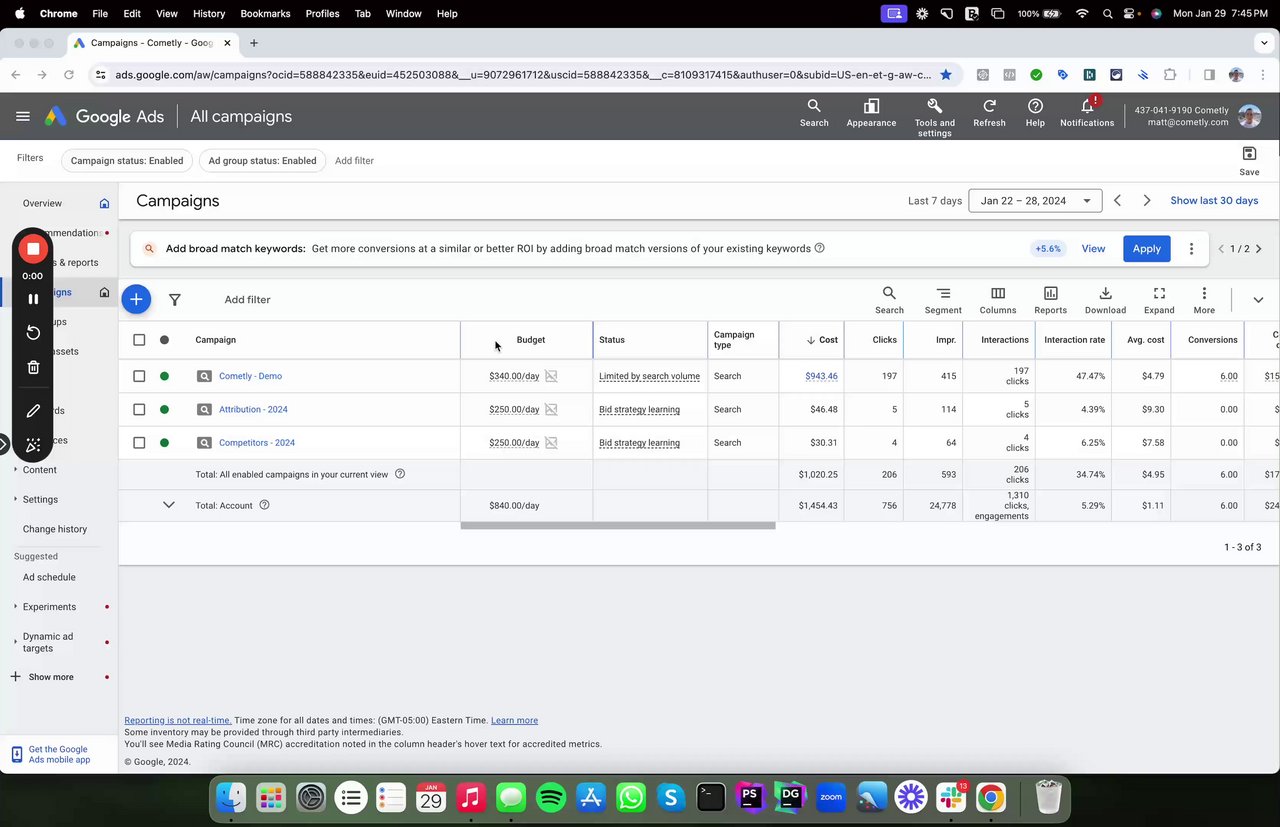The image size is (1280, 827).
Task: Apply the broad match recommendation
Action: pos(1146,249)
